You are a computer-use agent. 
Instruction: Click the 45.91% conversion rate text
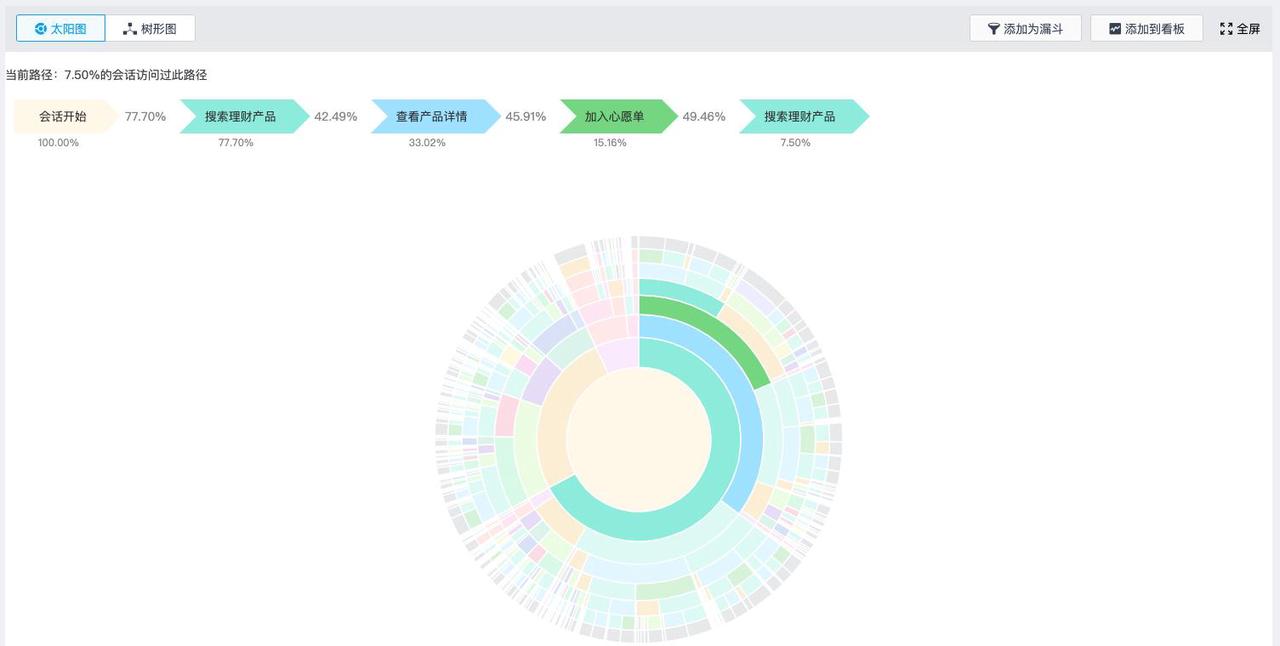(526, 117)
